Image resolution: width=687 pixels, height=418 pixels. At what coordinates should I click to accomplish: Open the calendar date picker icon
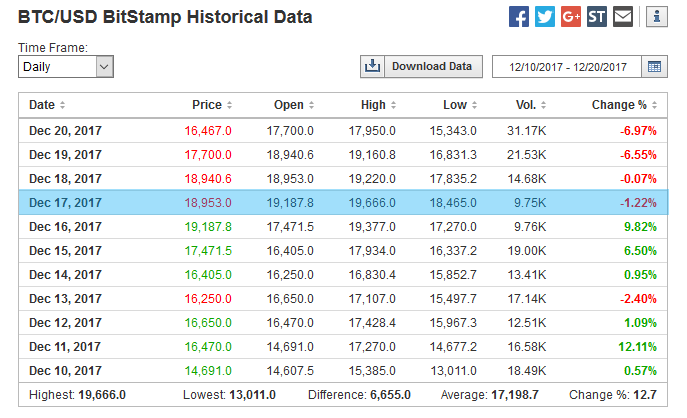click(x=654, y=67)
